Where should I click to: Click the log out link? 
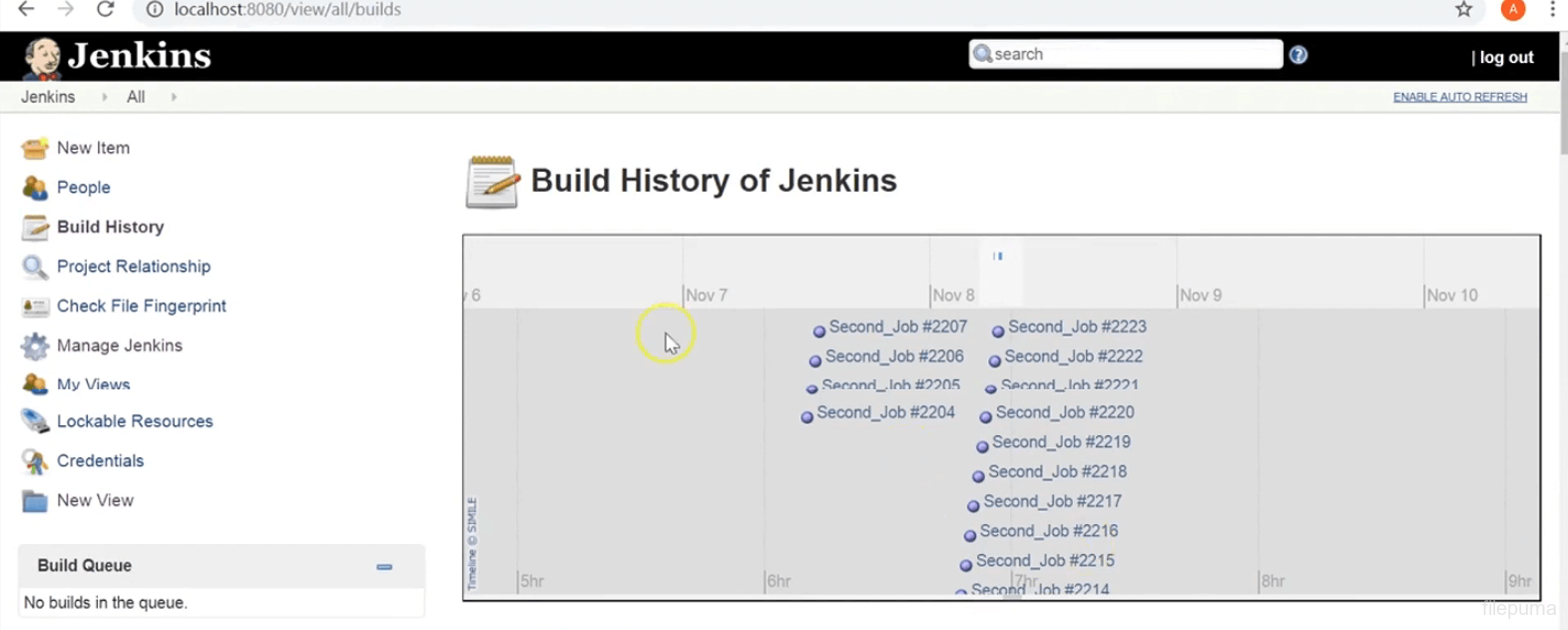(x=1505, y=57)
